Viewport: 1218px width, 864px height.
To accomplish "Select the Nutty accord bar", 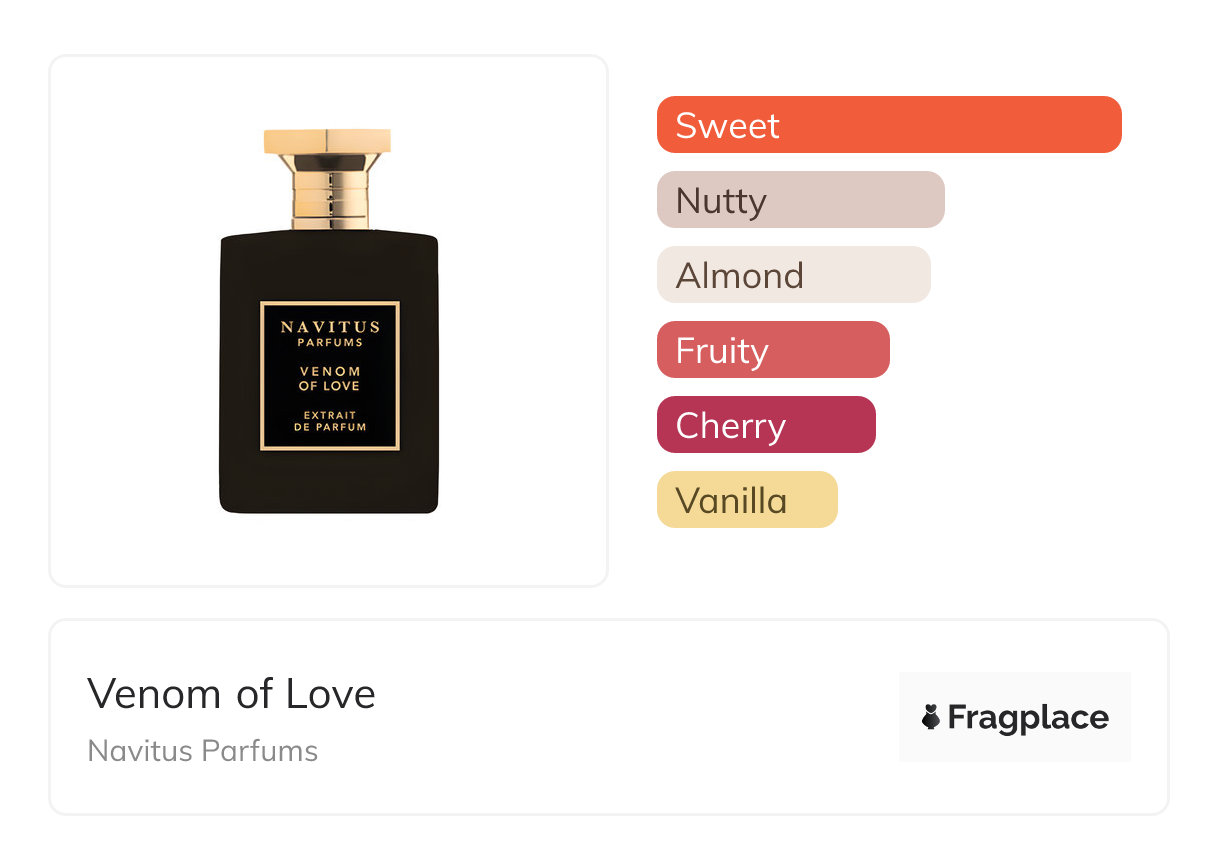I will (800, 200).
